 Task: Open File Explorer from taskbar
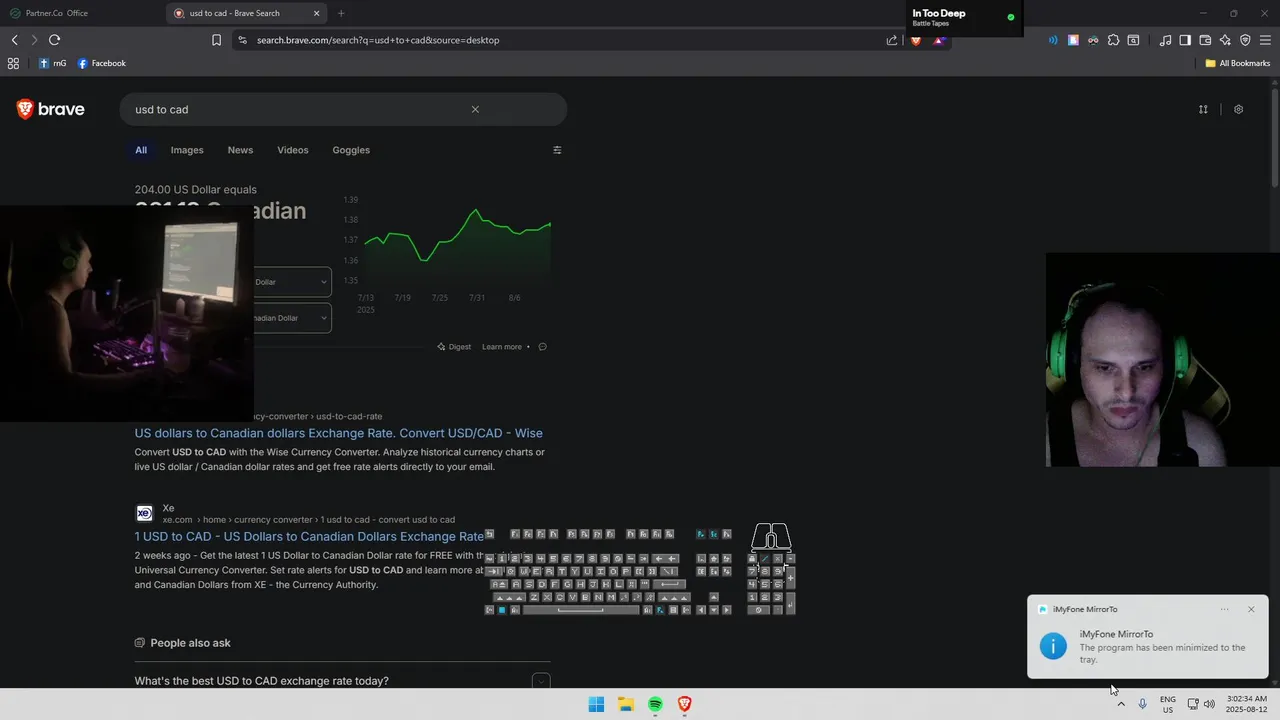[x=626, y=704]
